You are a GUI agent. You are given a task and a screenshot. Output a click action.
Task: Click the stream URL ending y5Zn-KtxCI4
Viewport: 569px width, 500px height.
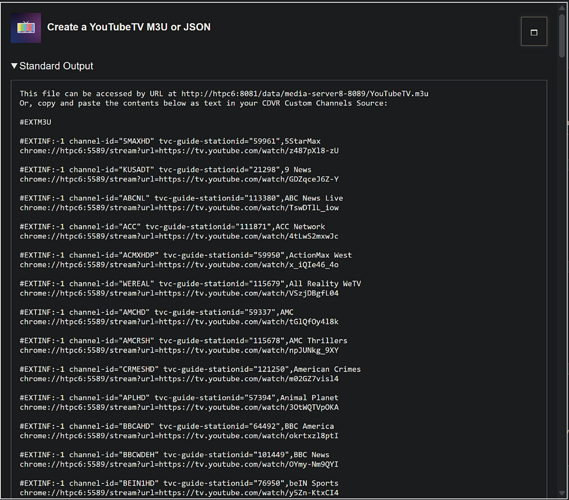click(x=179, y=493)
